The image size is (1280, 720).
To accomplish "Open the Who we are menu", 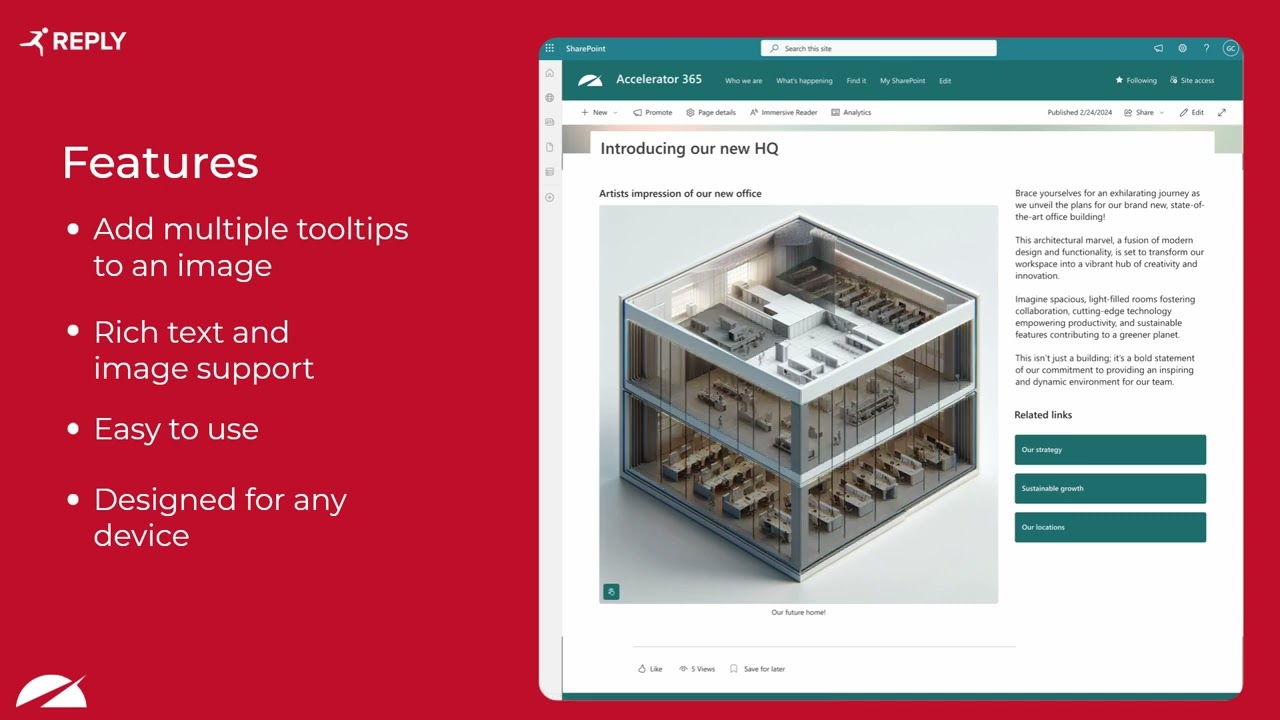I will click(743, 81).
